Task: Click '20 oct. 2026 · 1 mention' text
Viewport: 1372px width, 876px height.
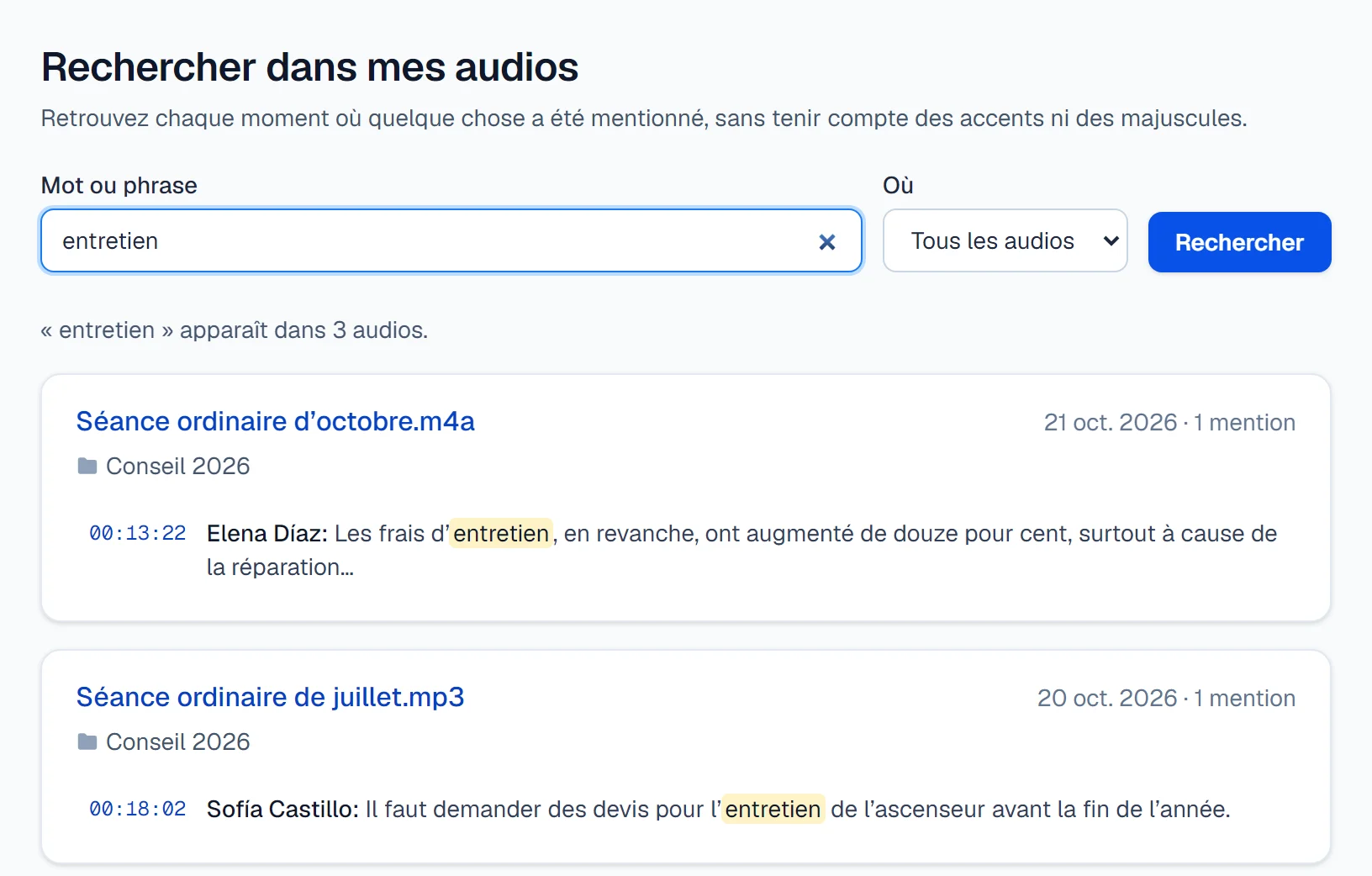Action: pos(1166,698)
